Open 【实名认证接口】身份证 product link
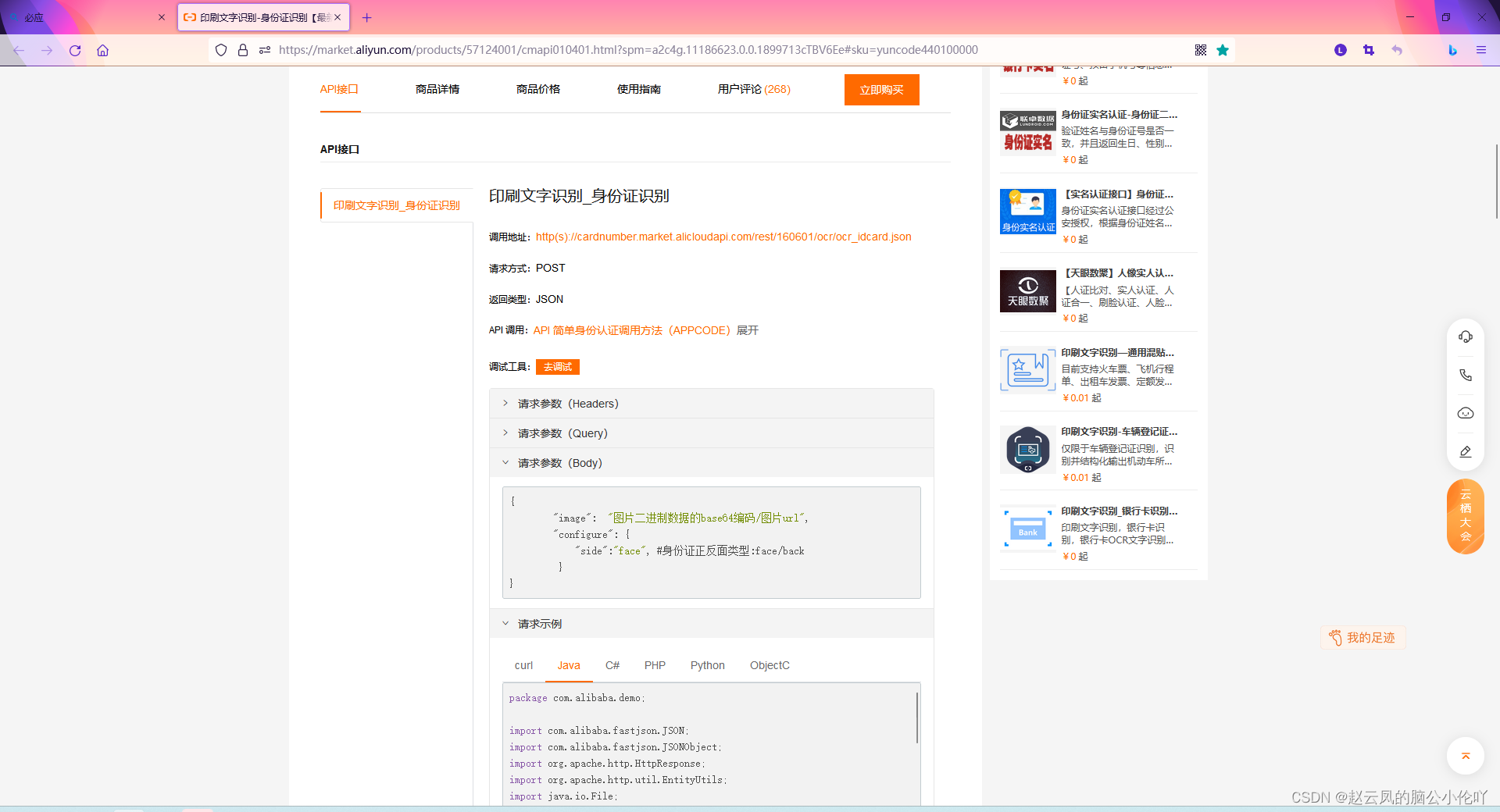The width and height of the screenshot is (1500, 812). click(1119, 194)
